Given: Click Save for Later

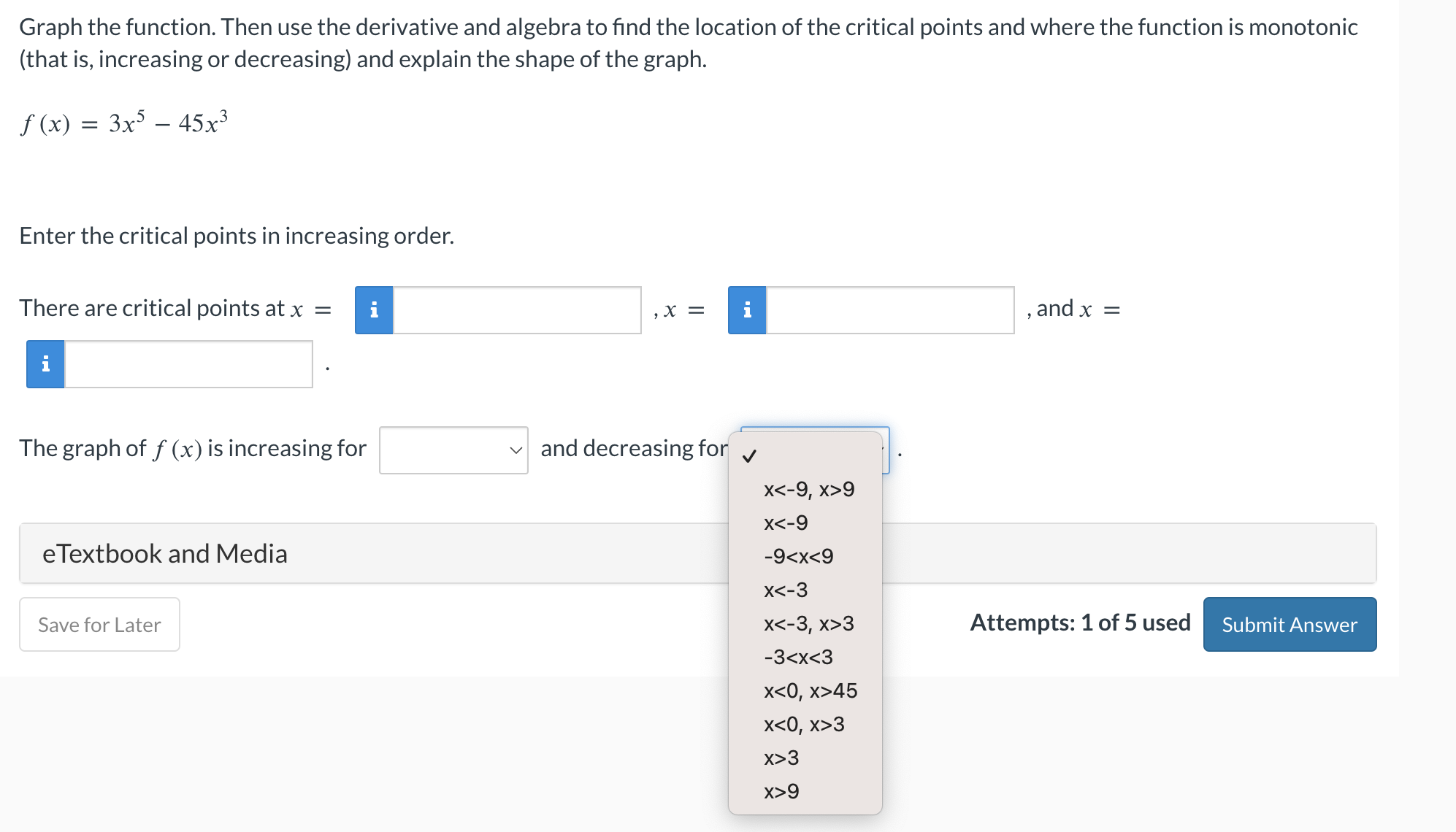Looking at the screenshot, I should click(x=99, y=624).
